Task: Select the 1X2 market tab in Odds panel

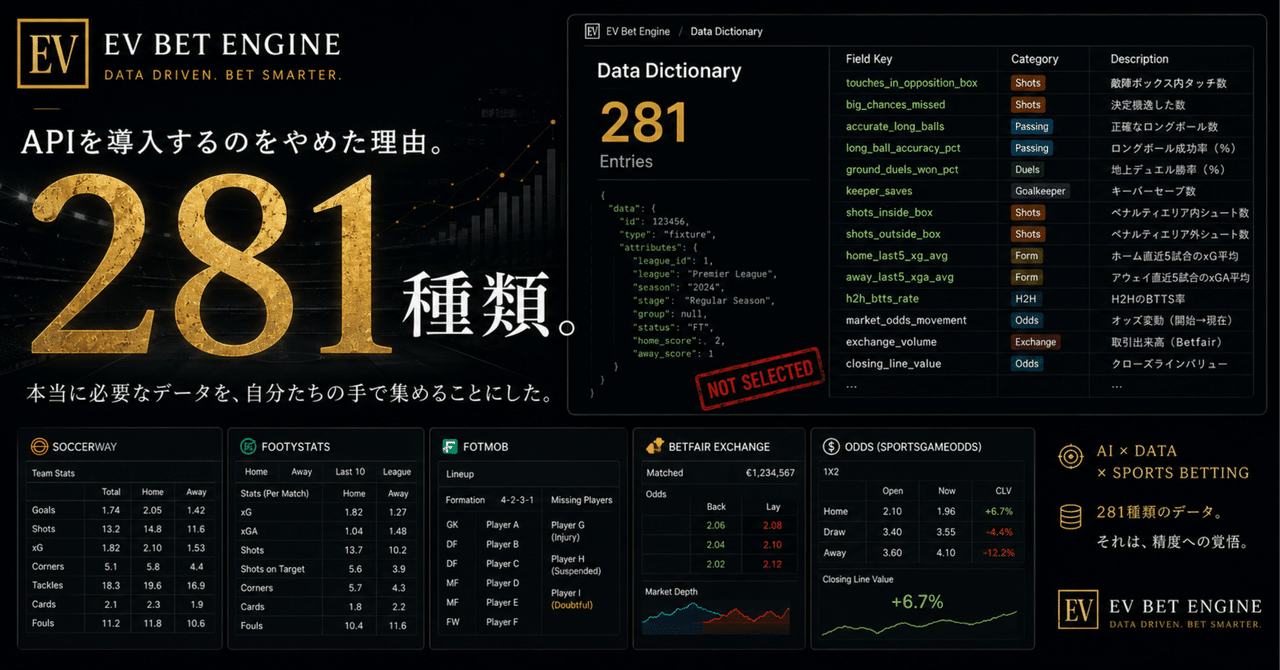Action: pyautogui.click(x=831, y=471)
